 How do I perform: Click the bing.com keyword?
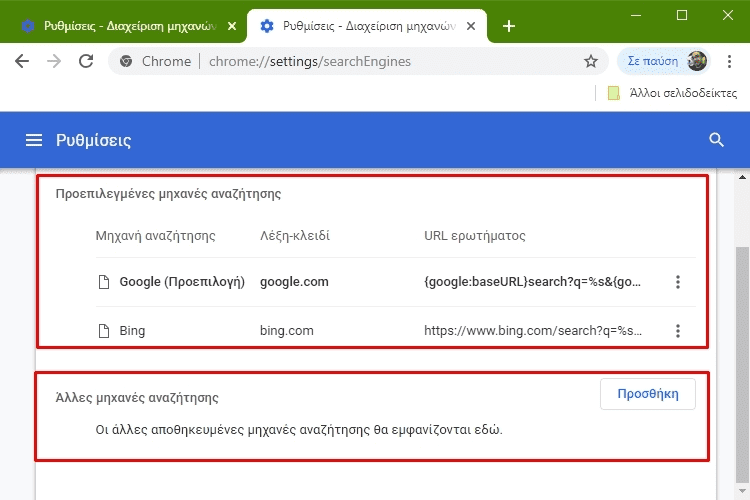coord(287,331)
